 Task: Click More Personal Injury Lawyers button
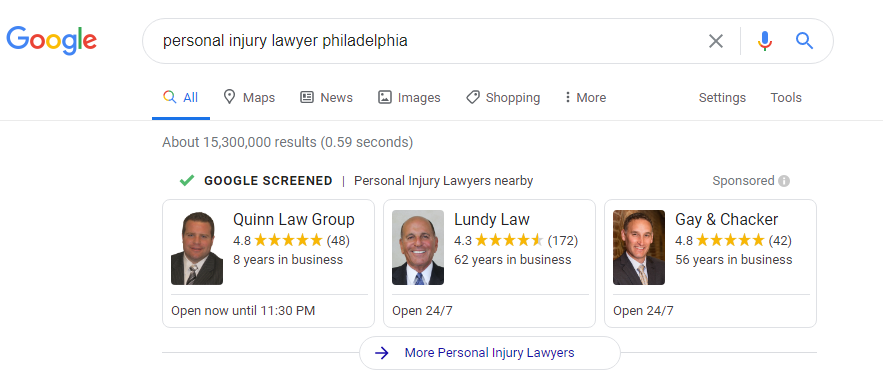click(489, 353)
